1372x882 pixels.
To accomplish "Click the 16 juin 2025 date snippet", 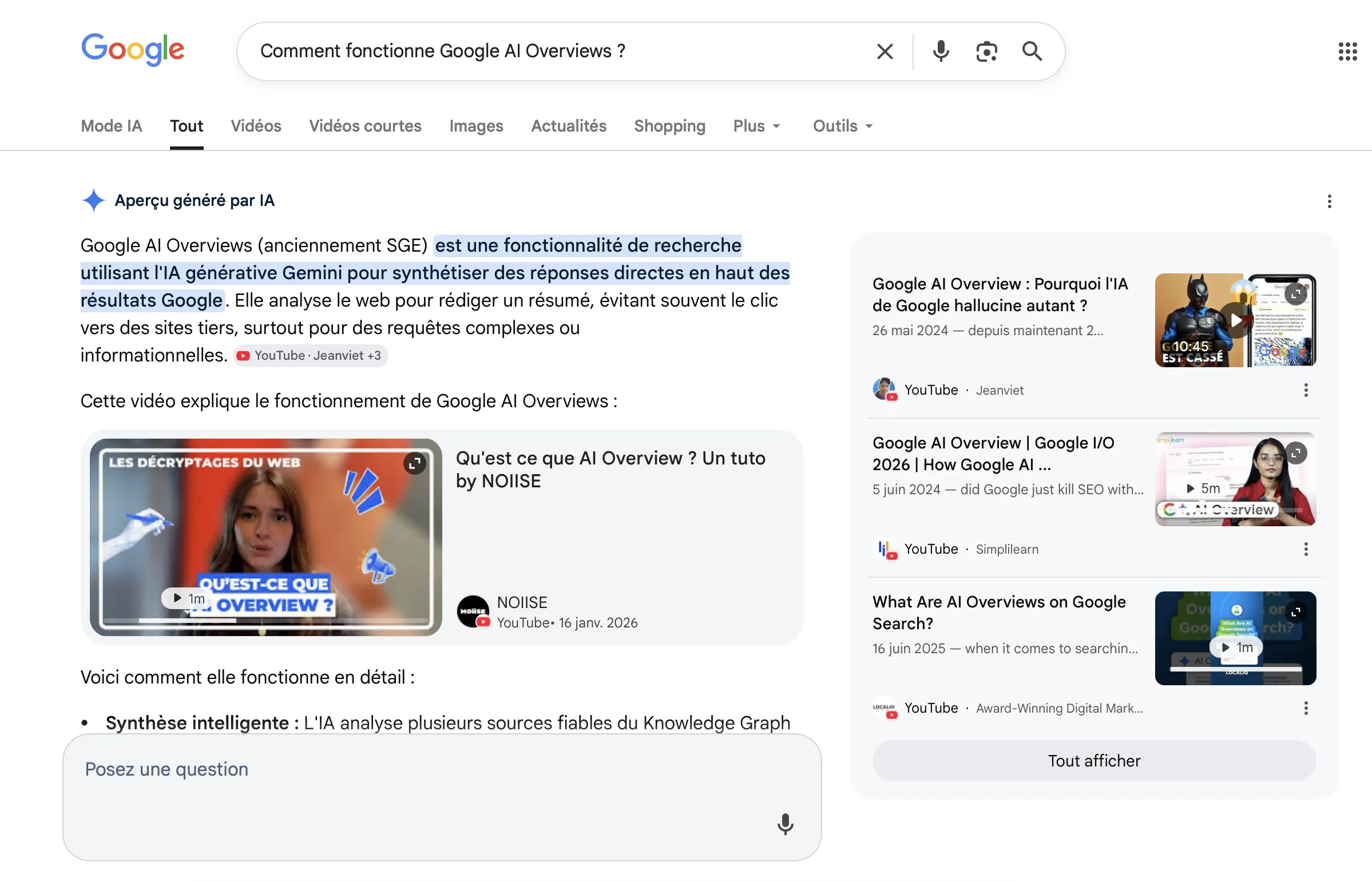I will [x=1005, y=648].
